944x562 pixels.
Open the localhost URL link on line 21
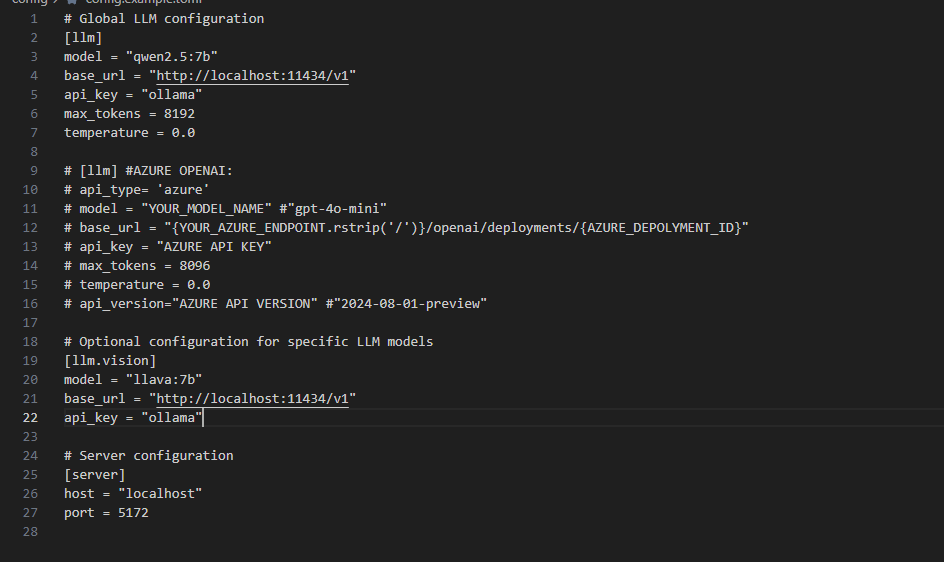[252, 399]
